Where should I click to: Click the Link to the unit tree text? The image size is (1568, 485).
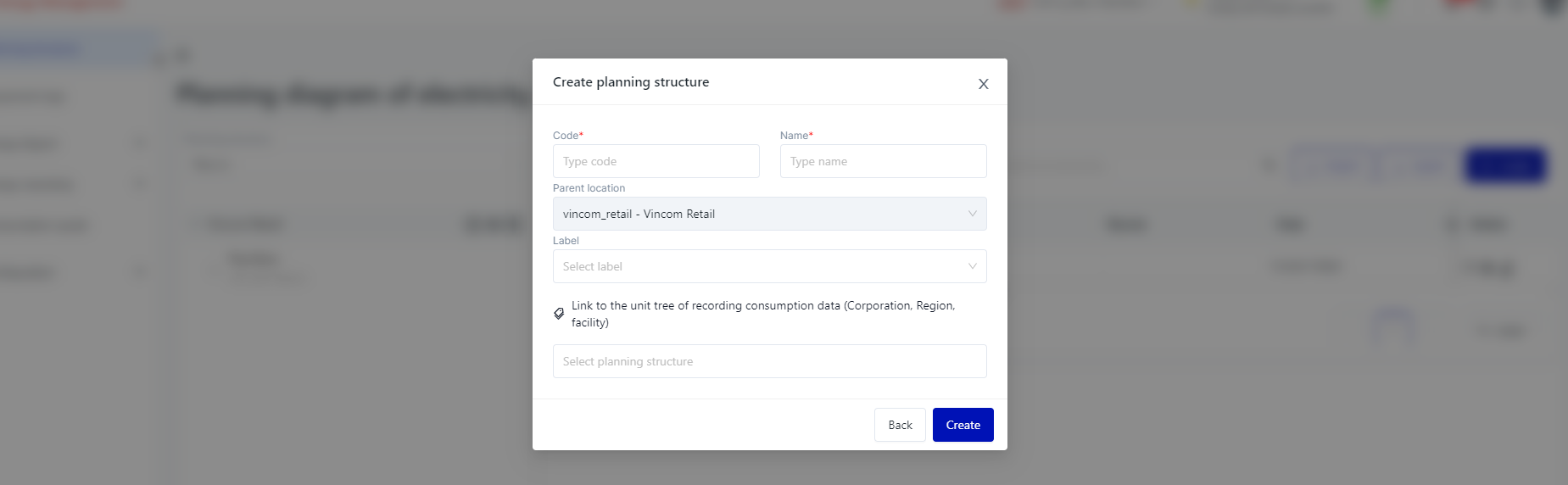pyautogui.click(x=762, y=314)
